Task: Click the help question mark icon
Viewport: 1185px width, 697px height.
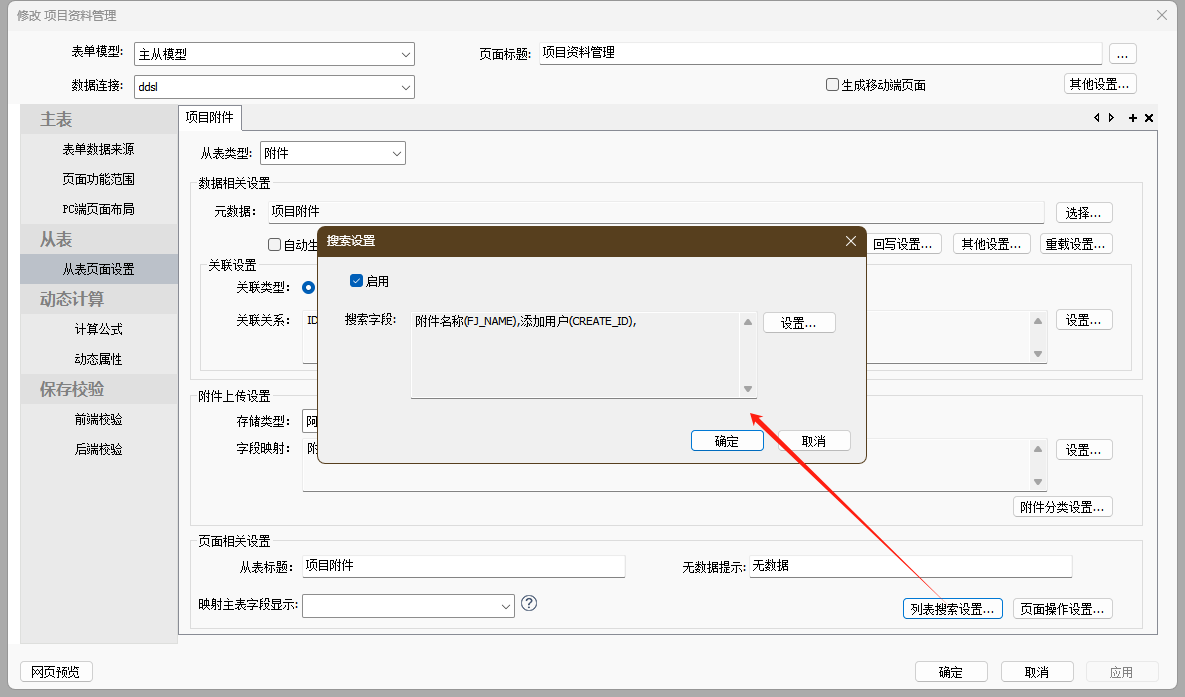Action: tap(530, 603)
